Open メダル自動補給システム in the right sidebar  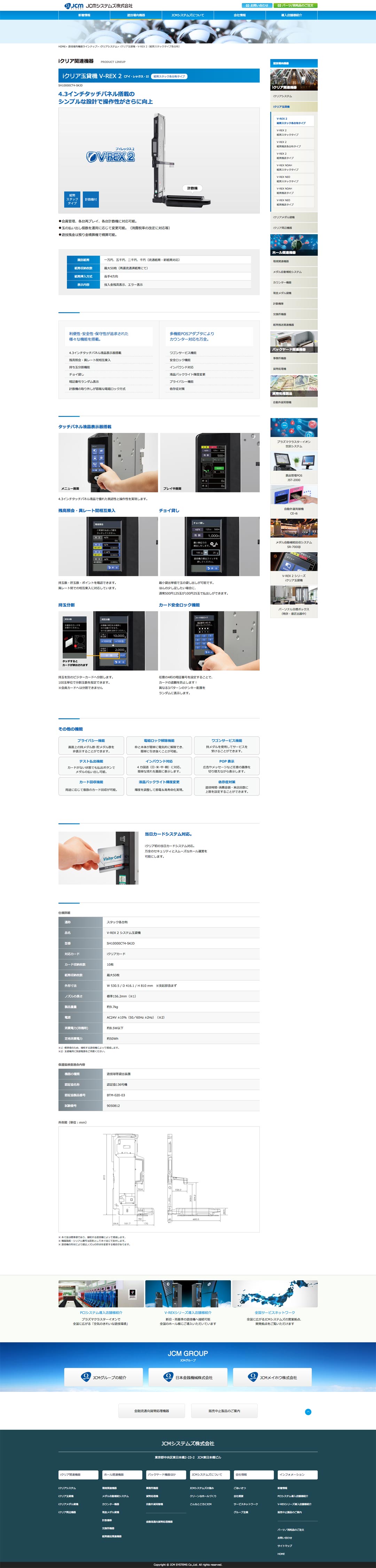coord(294,272)
